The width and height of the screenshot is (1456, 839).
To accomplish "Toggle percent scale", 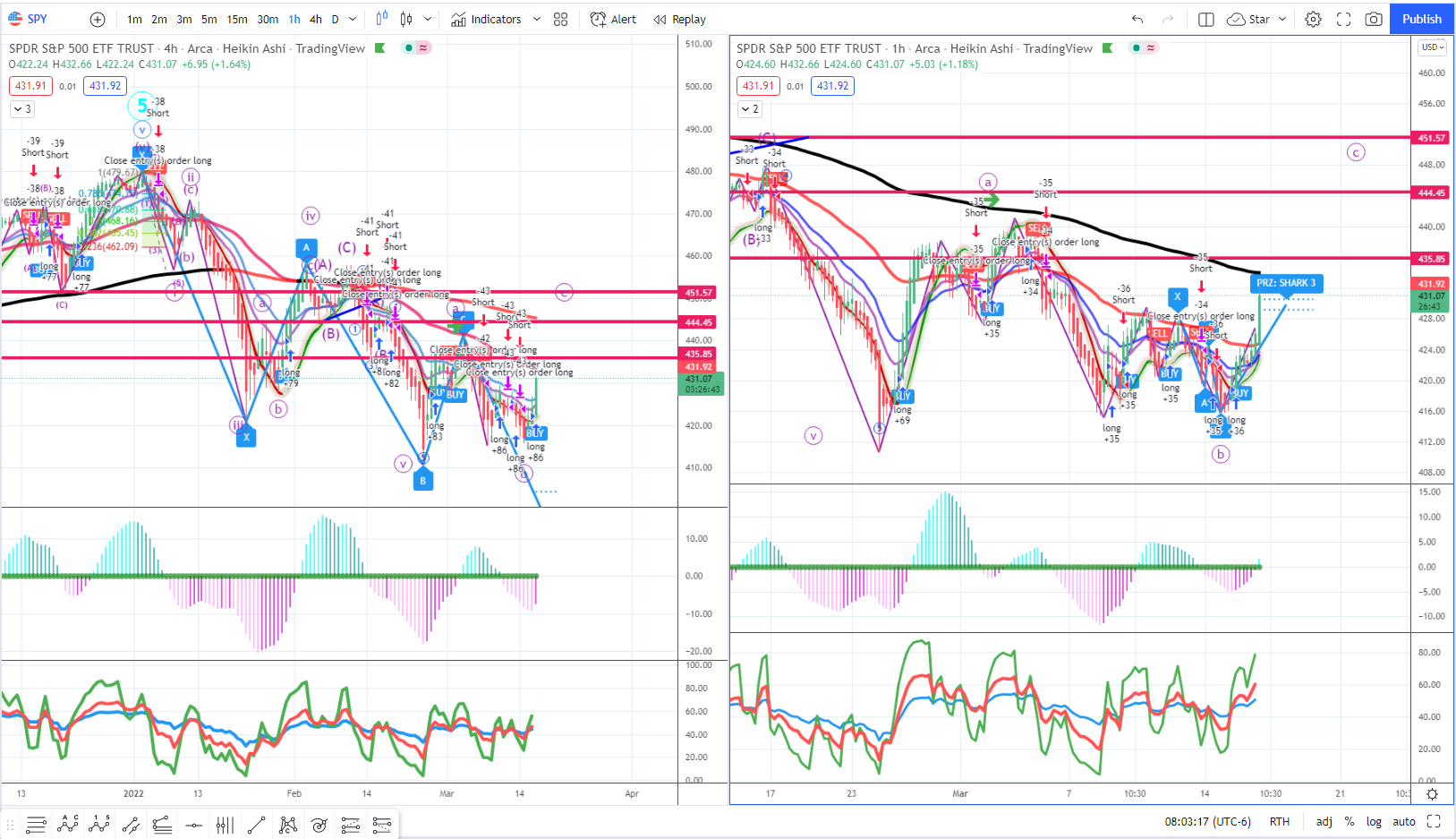I will (1349, 821).
